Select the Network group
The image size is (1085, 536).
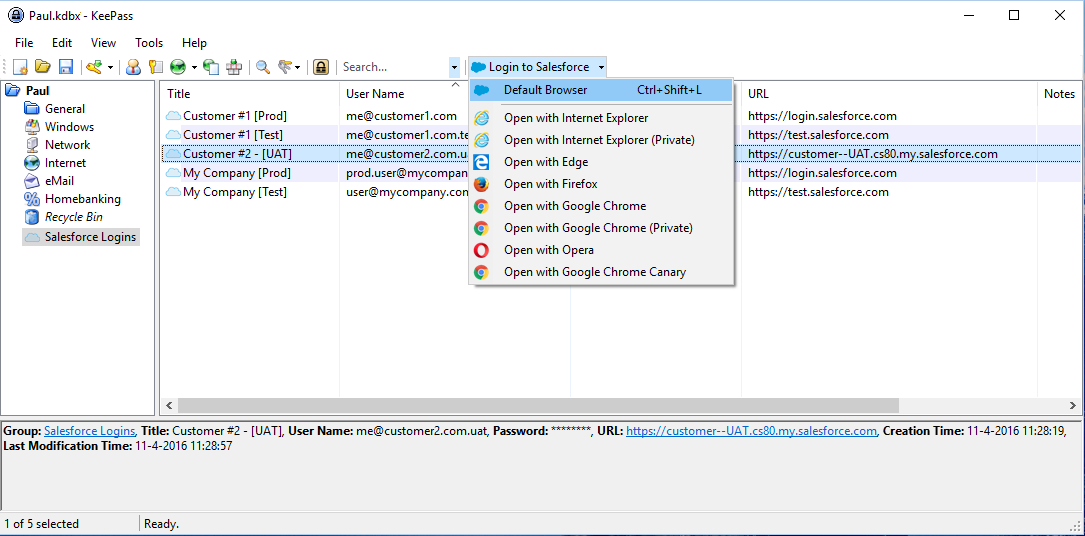pyautogui.click(x=68, y=145)
